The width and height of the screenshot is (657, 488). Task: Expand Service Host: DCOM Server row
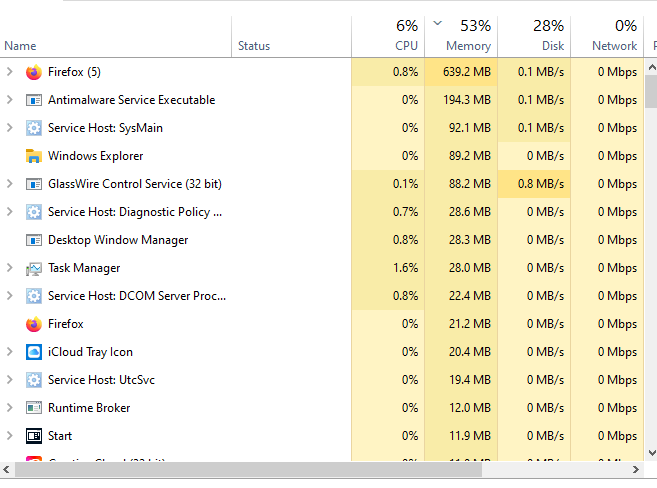[9, 296]
